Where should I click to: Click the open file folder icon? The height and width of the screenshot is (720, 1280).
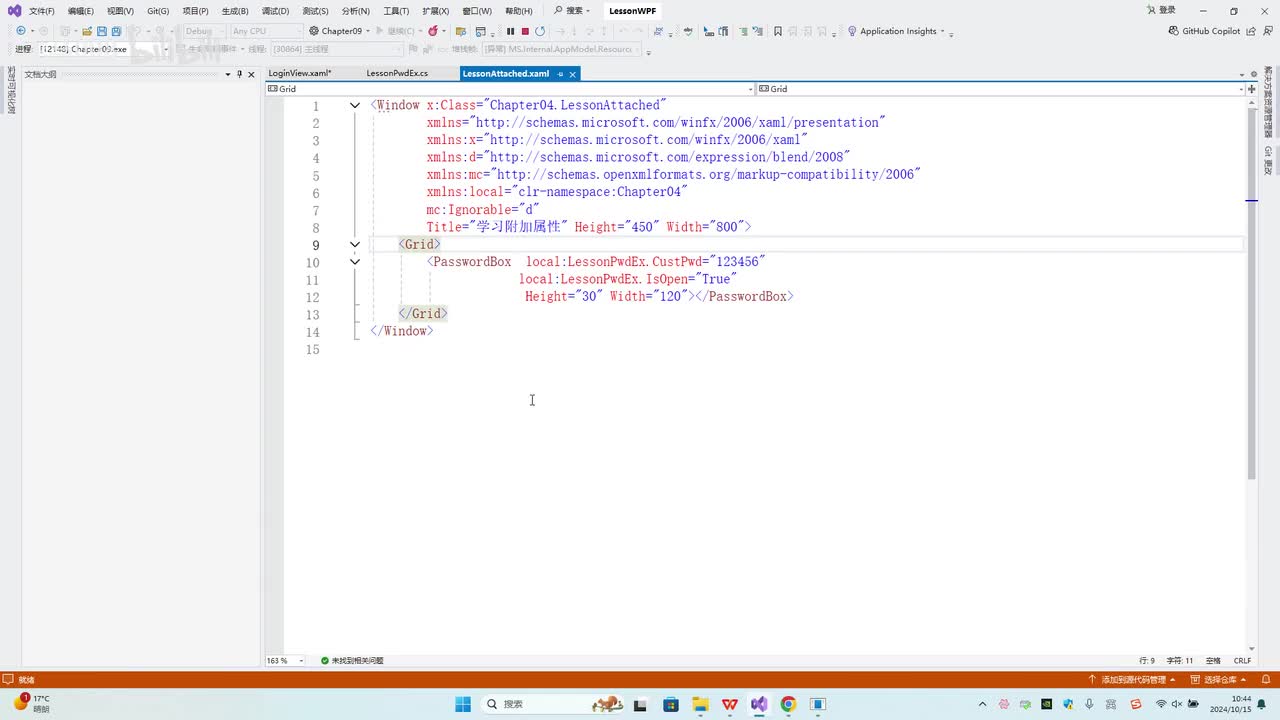(x=87, y=31)
